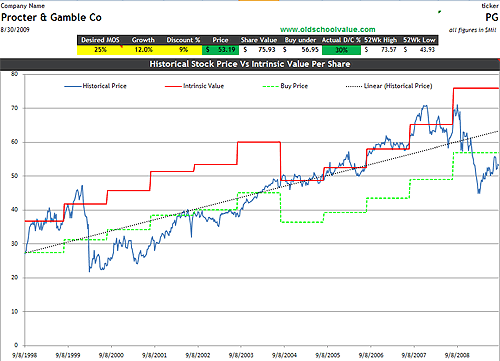Select the Linear (Historical Price) legend entry
This screenshot has width=500, height=361.
pos(389,86)
